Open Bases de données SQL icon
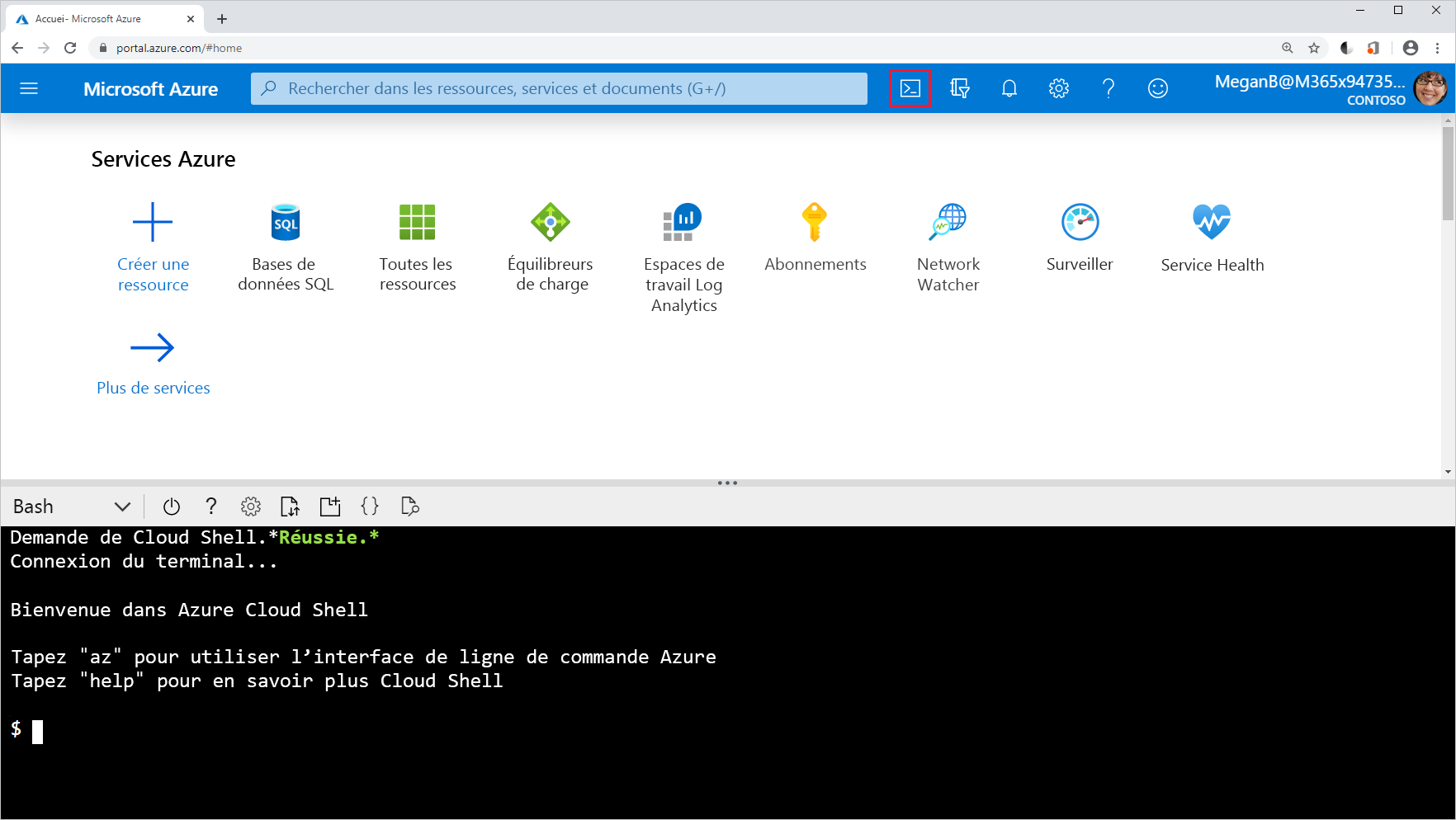1456x820 pixels. [286, 222]
